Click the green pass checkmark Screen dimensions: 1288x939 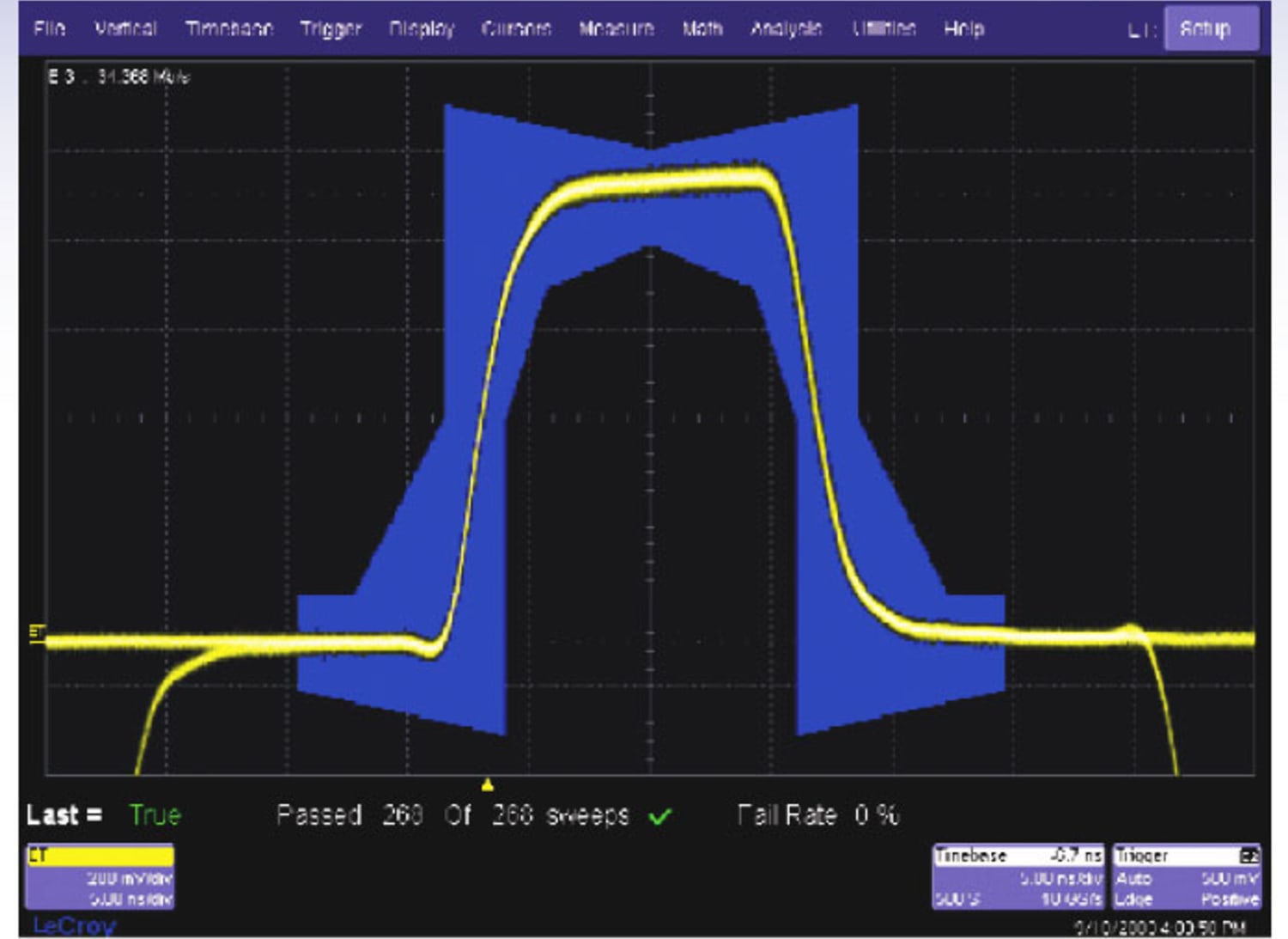pyautogui.click(x=659, y=816)
